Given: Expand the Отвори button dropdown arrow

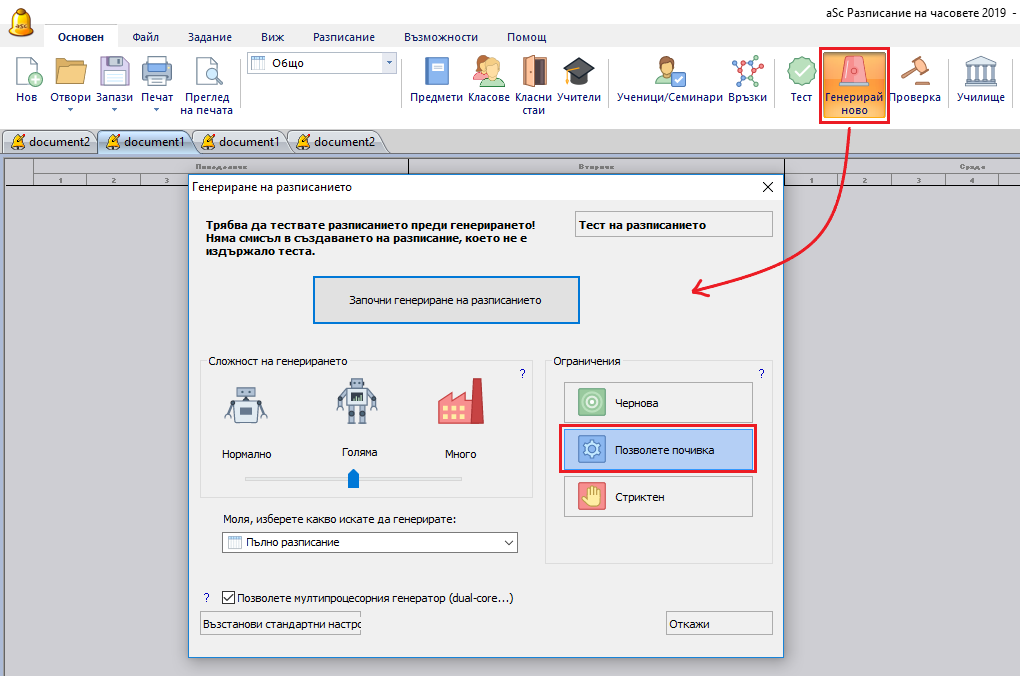Looking at the screenshot, I should click(x=70, y=110).
